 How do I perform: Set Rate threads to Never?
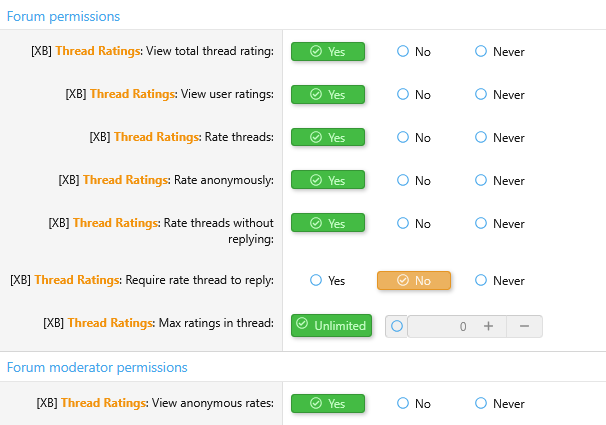[x=499, y=137]
